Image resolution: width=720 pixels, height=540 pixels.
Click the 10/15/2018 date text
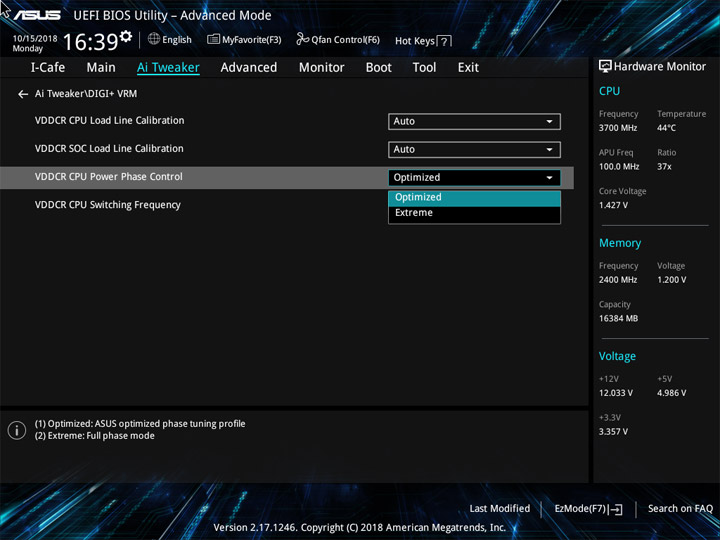click(35, 39)
